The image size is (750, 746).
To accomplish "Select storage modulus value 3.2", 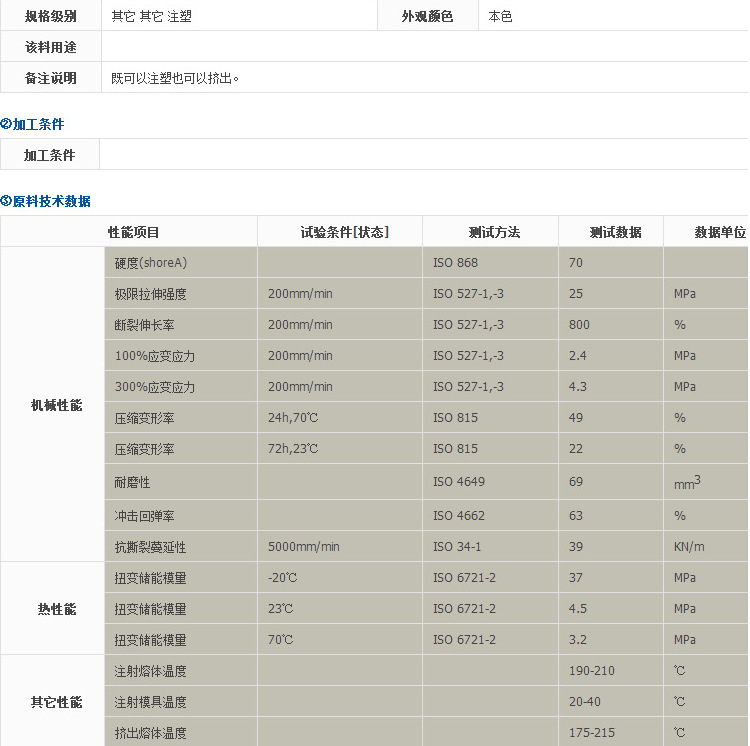I will [x=577, y=640].
